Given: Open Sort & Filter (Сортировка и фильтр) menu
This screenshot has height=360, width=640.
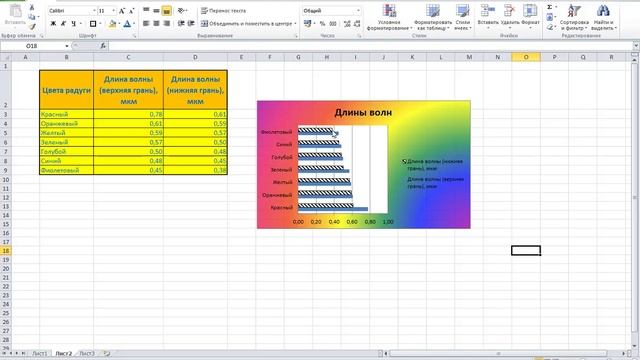Looking at the screenshot, I should (574, 17).
